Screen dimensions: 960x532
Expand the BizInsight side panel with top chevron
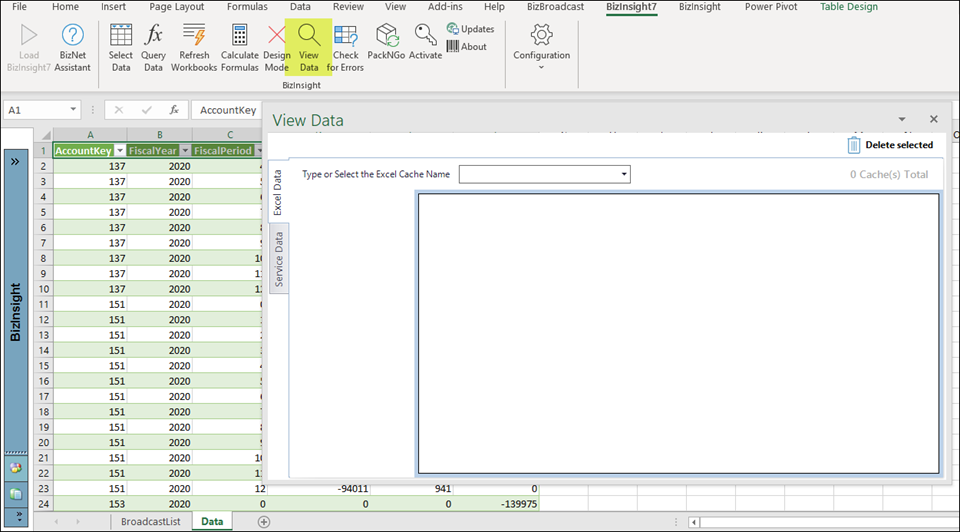tap(15, 162)
